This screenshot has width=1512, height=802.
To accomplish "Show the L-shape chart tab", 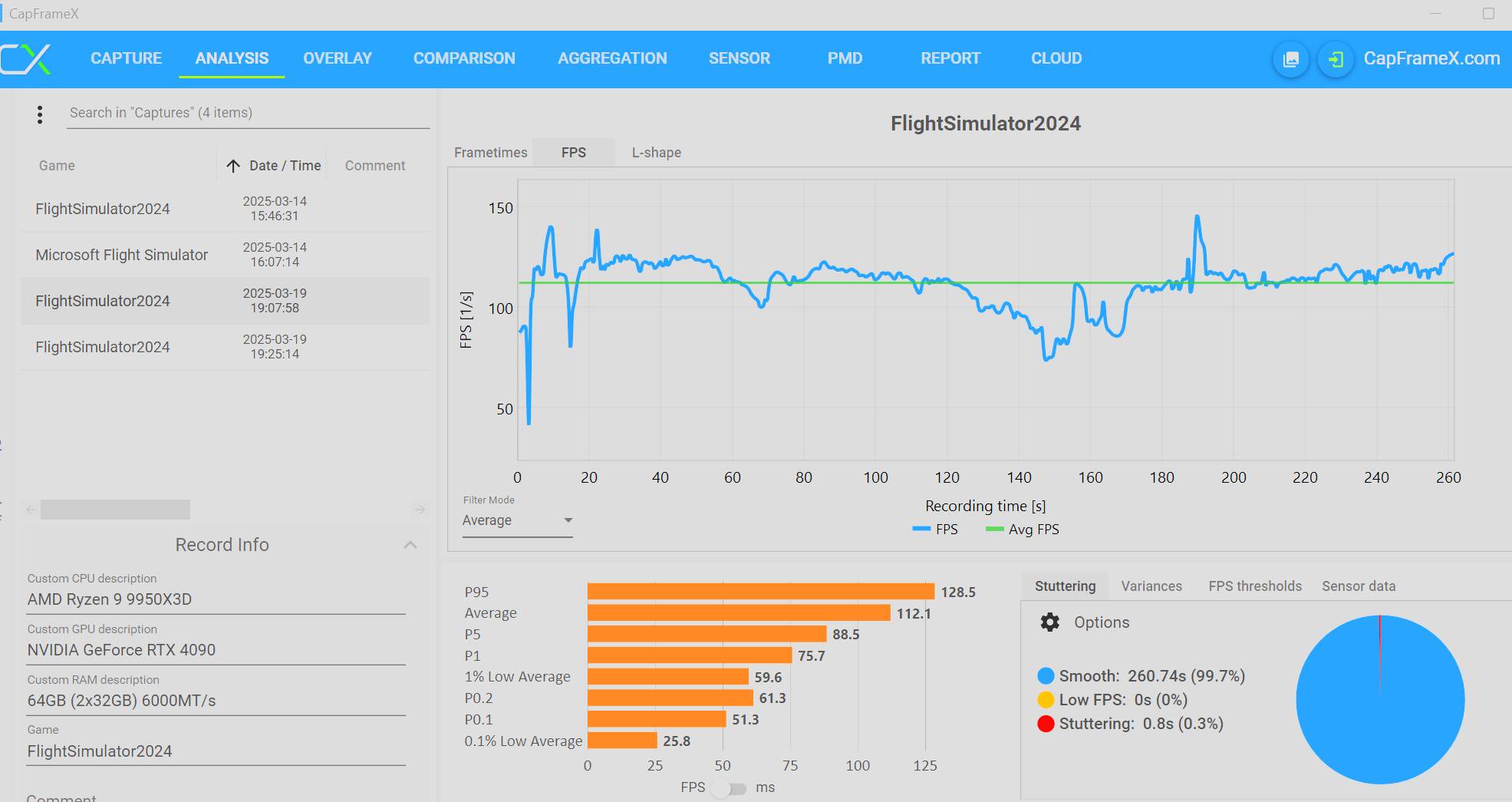I will pos(657,153).
